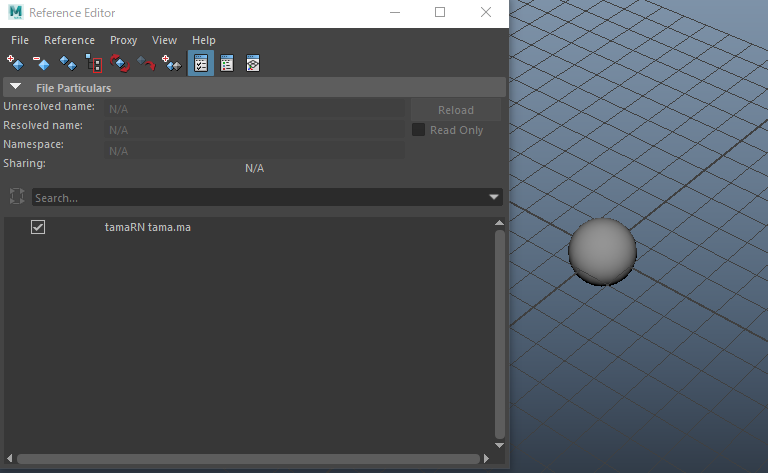The height and width of the screenshot is (473, 768).
Task: Open the File menu
Action: coord(20,40)
